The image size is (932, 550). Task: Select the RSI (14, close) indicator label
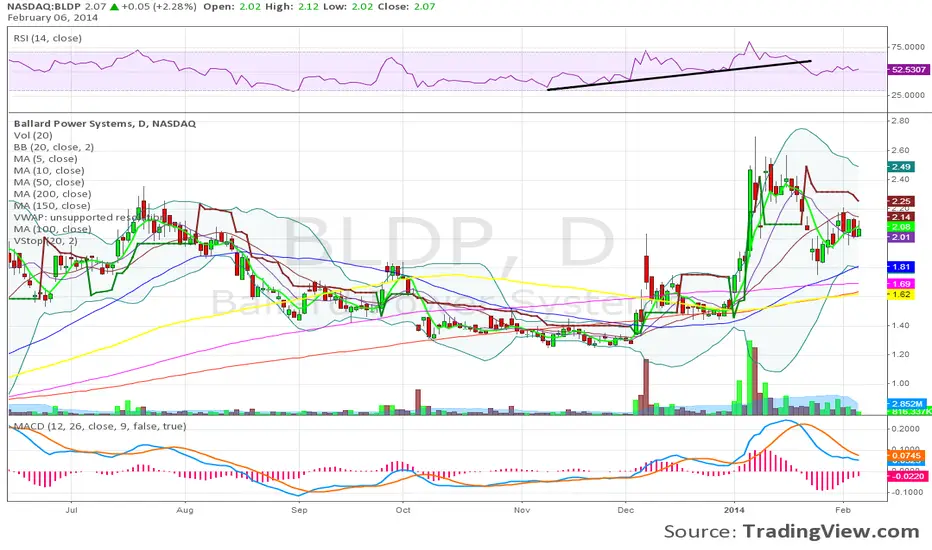(x=48, y=38)
